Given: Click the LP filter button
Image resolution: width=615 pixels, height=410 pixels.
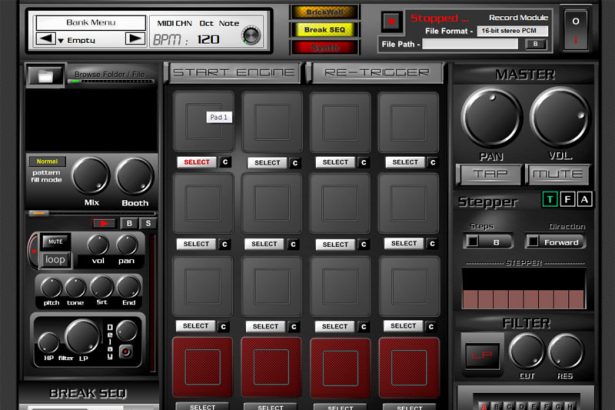Looking at the screenshot, I should [x=481, y=354].
